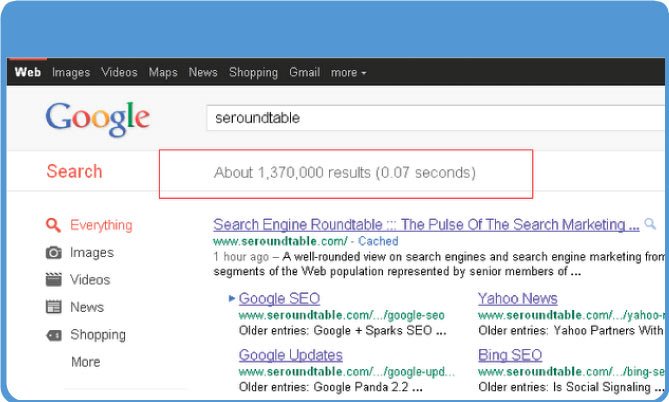Click the camera icon next to Images
Viewport: 669px width, 402px height.
pyautogui.click(x=53, y=253)
